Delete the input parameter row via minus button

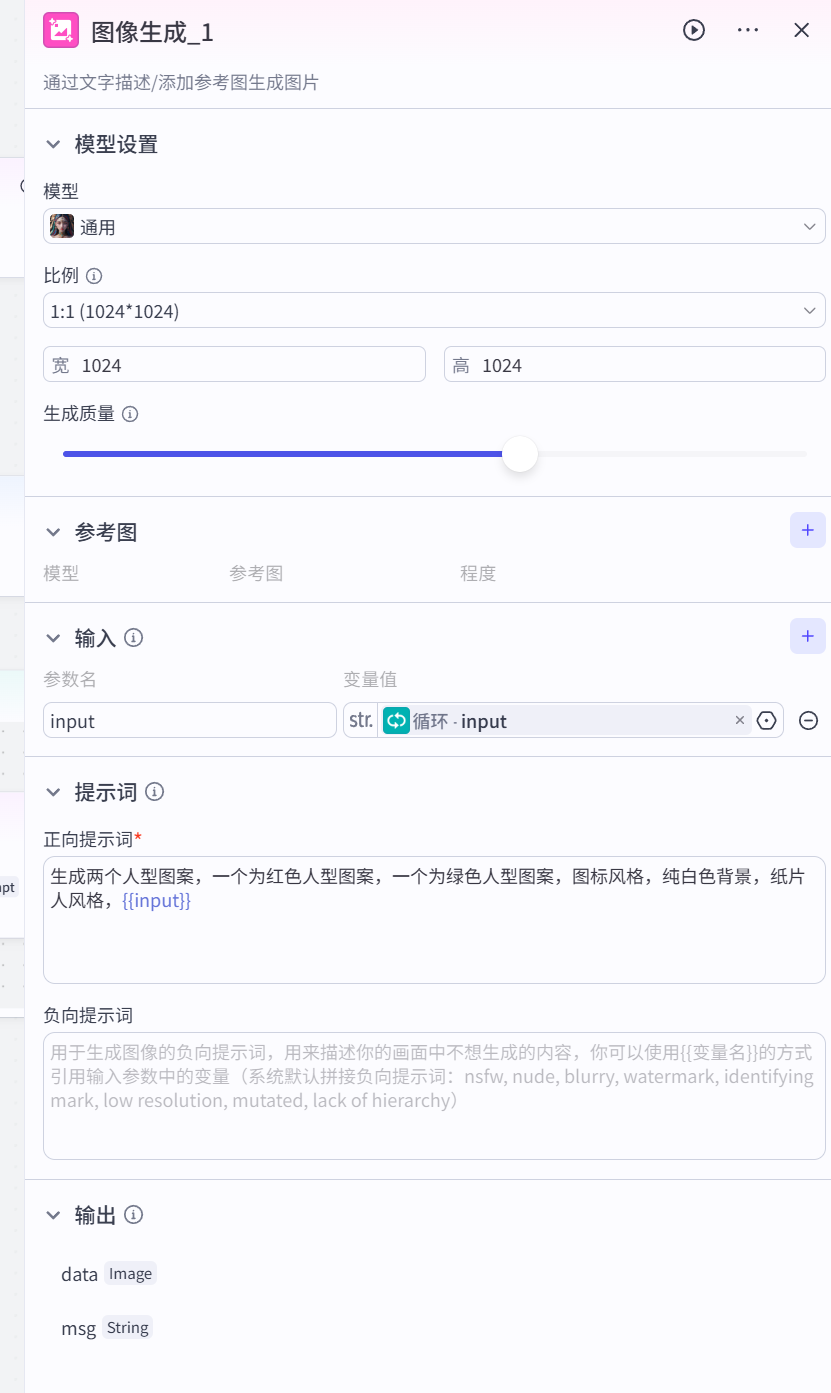tap(808, 720)
